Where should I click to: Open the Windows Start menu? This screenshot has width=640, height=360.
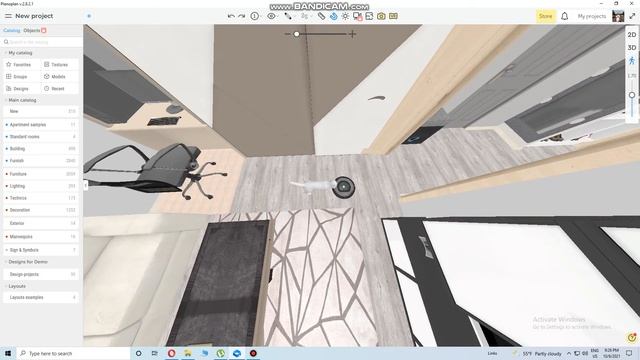8,353
